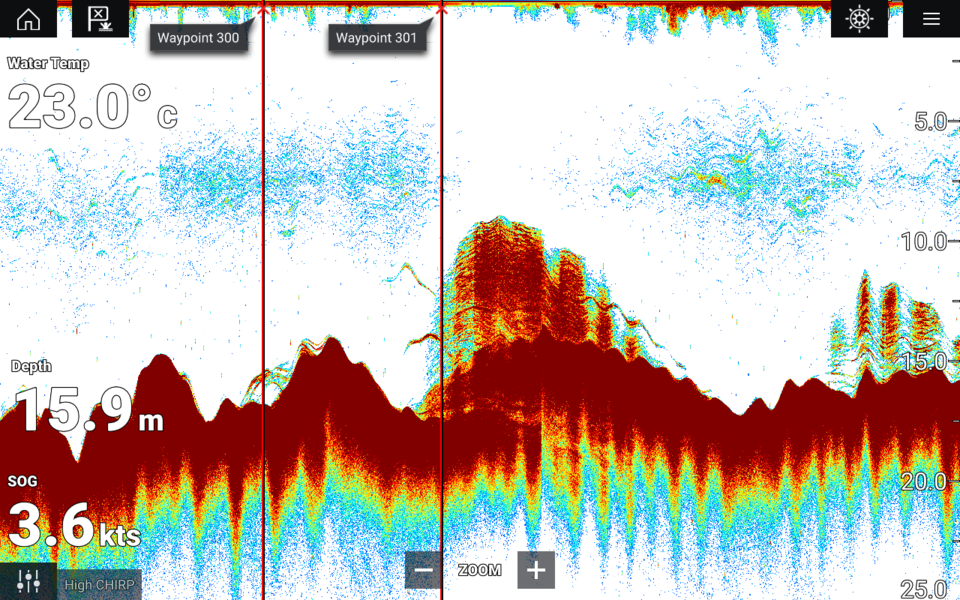Image resolution: width=960 pixels, height=600 pixels.
Task: Click the 25.0 depth scale mark
Action: point(923,588)
